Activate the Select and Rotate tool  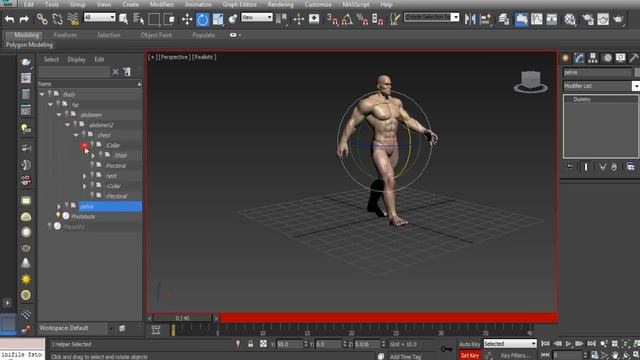(202, 19)
